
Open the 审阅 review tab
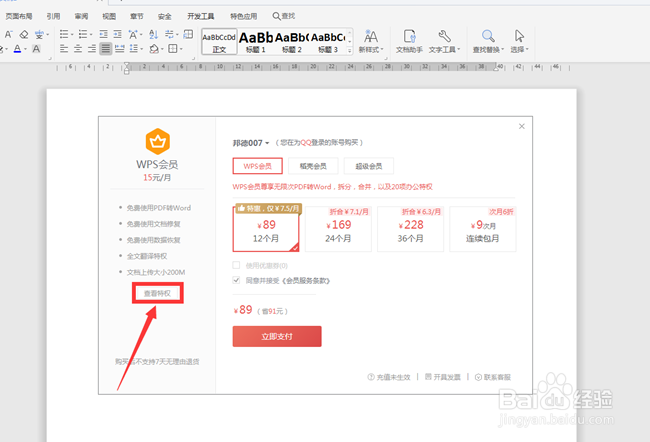81,16
